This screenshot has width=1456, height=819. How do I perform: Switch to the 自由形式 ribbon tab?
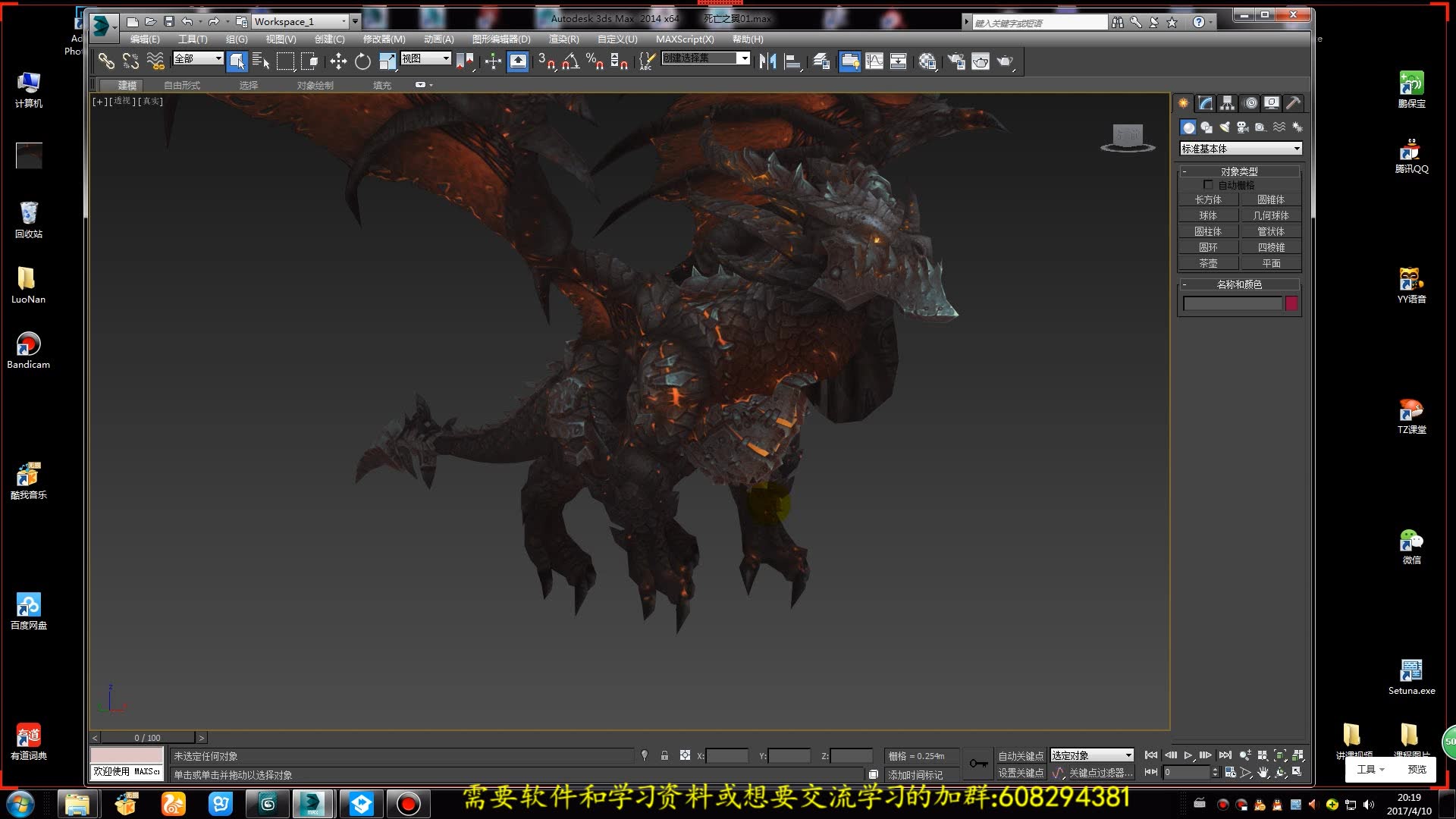coord(182,86)
